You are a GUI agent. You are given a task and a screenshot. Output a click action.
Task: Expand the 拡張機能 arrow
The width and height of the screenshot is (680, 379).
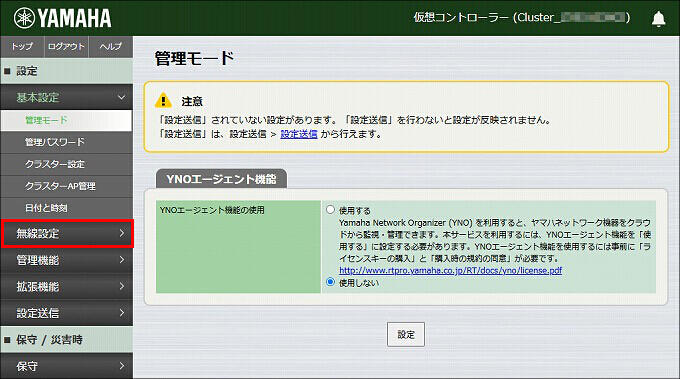click(122, 286)
